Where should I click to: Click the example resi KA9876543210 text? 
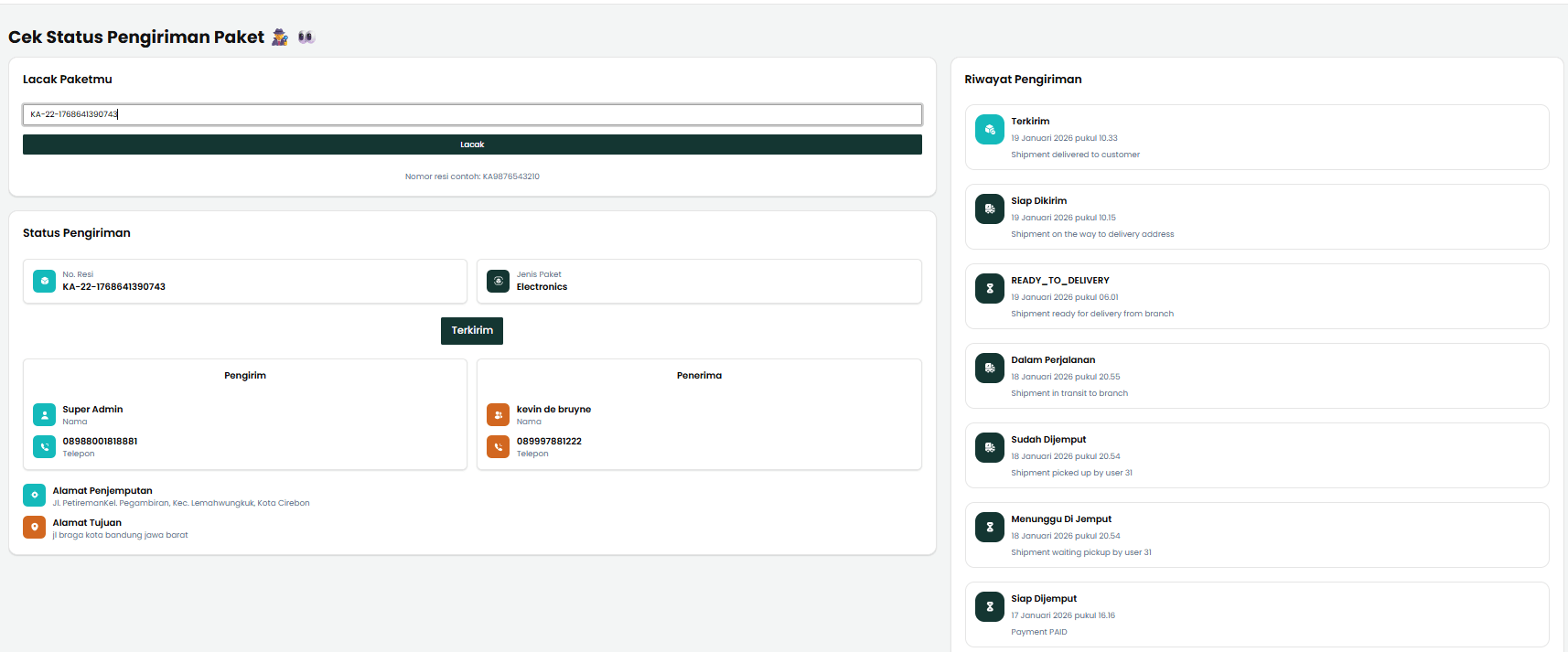coord(511,176)
